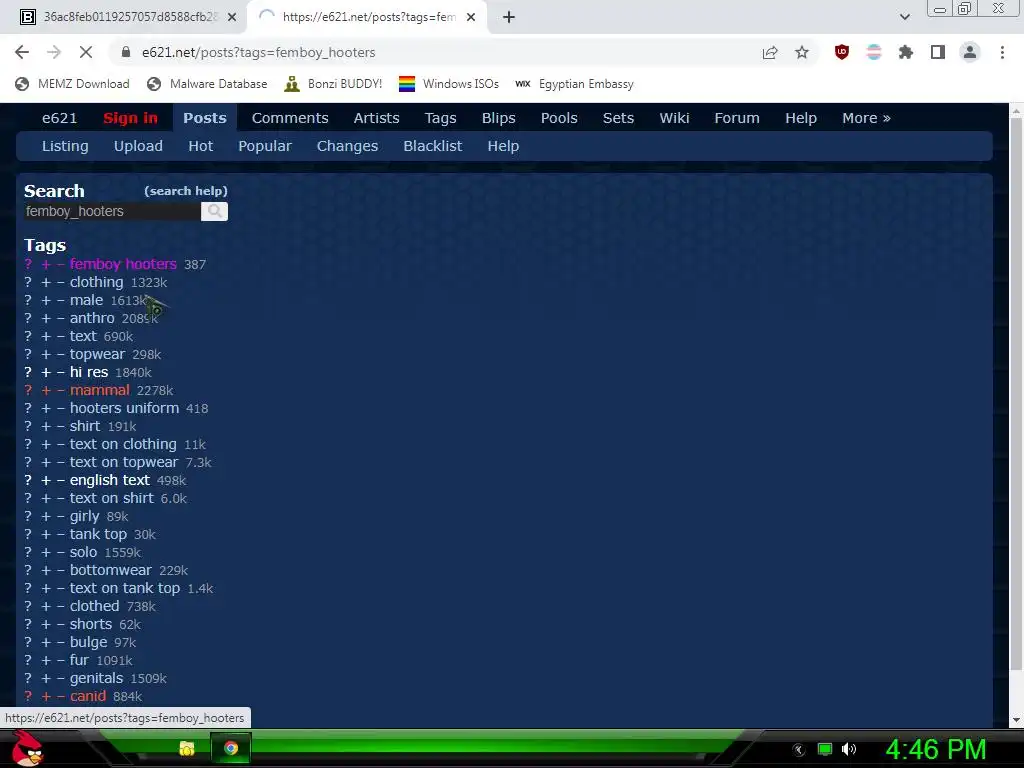Open the Blips section
Viewport: 1024px width, 768px height.
pyautogui.click(x=498, y=118)
